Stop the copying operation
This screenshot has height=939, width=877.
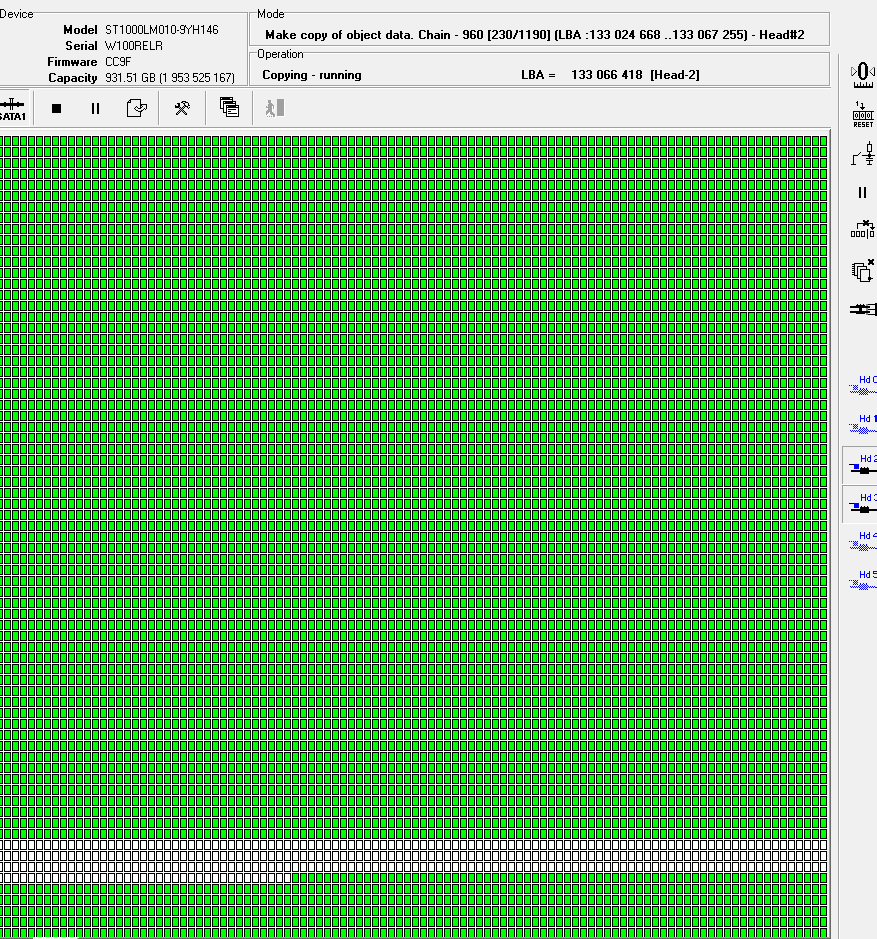(x=56, y=108)
